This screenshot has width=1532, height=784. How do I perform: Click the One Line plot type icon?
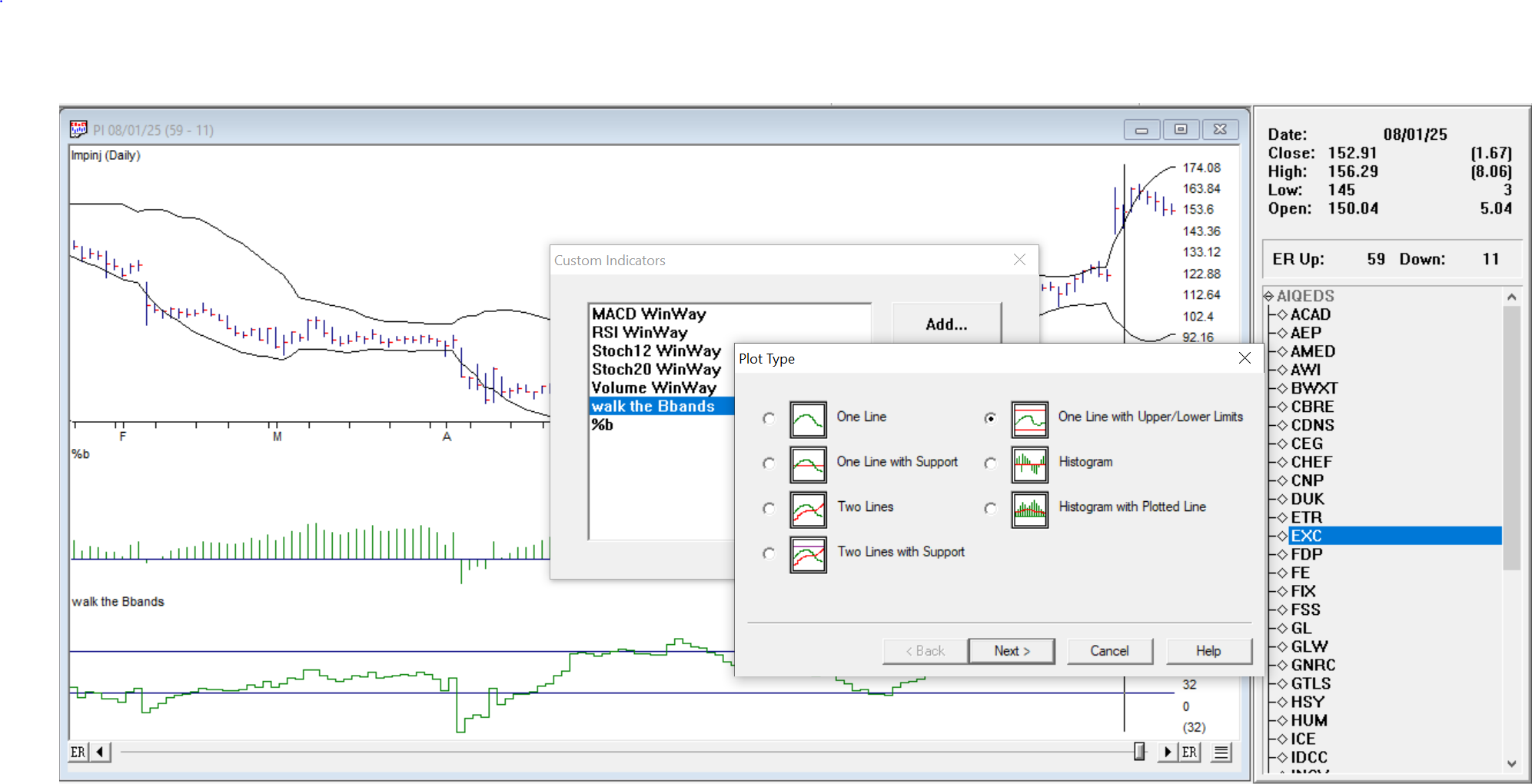pyautogui.click(x=808, y=420)
